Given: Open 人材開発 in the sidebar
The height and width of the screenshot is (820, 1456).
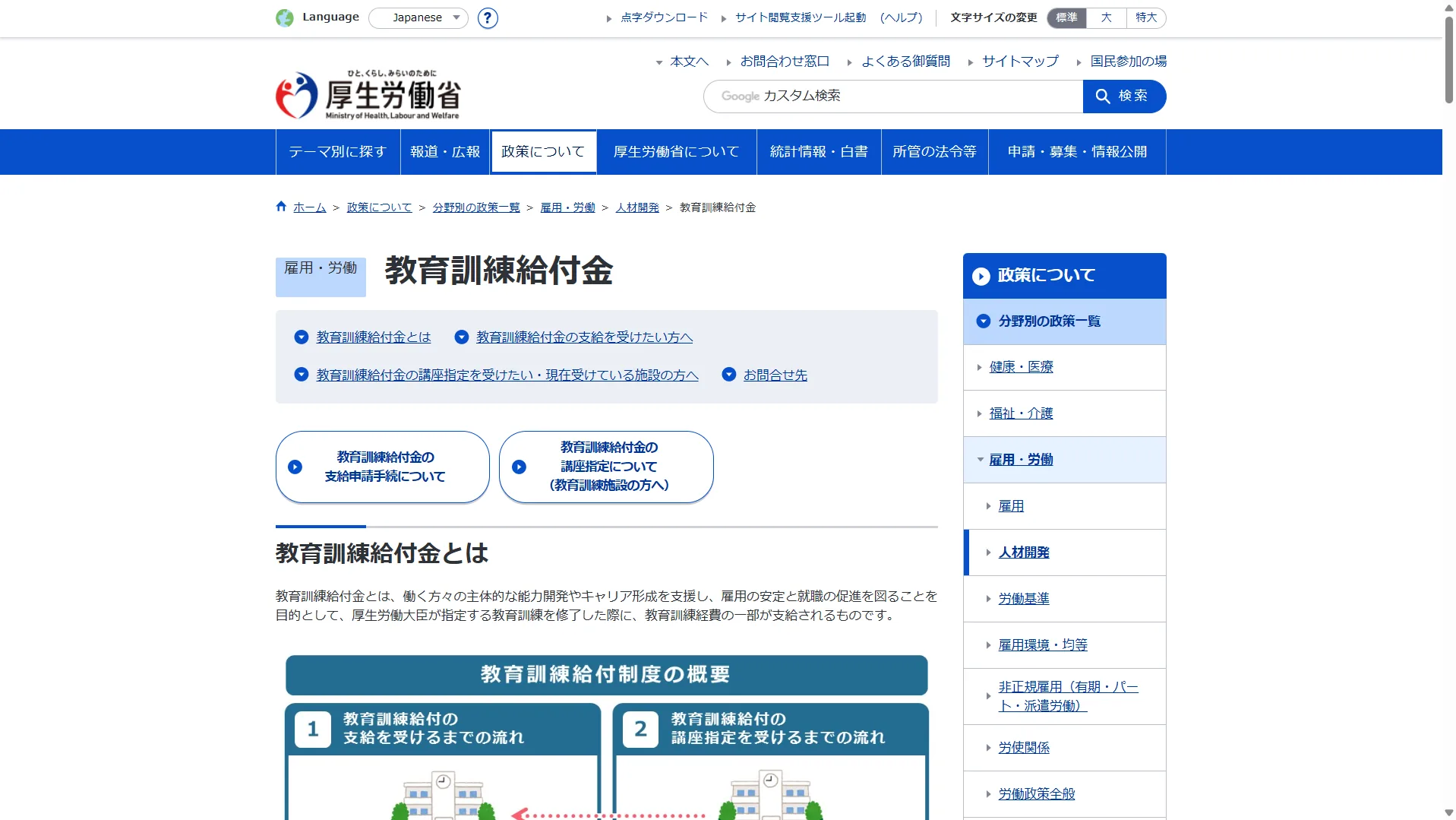Looking at the screenshot, I should coord(1024,552).
